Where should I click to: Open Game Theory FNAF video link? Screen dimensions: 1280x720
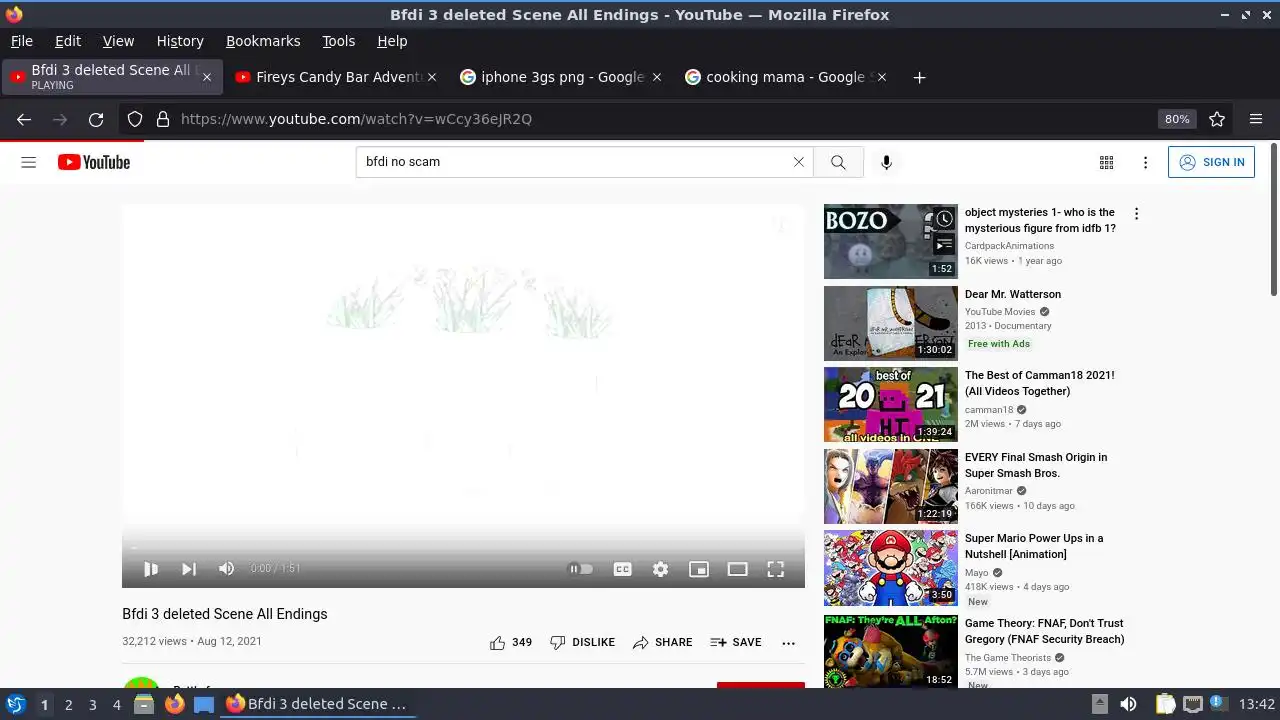(1044, 631)
